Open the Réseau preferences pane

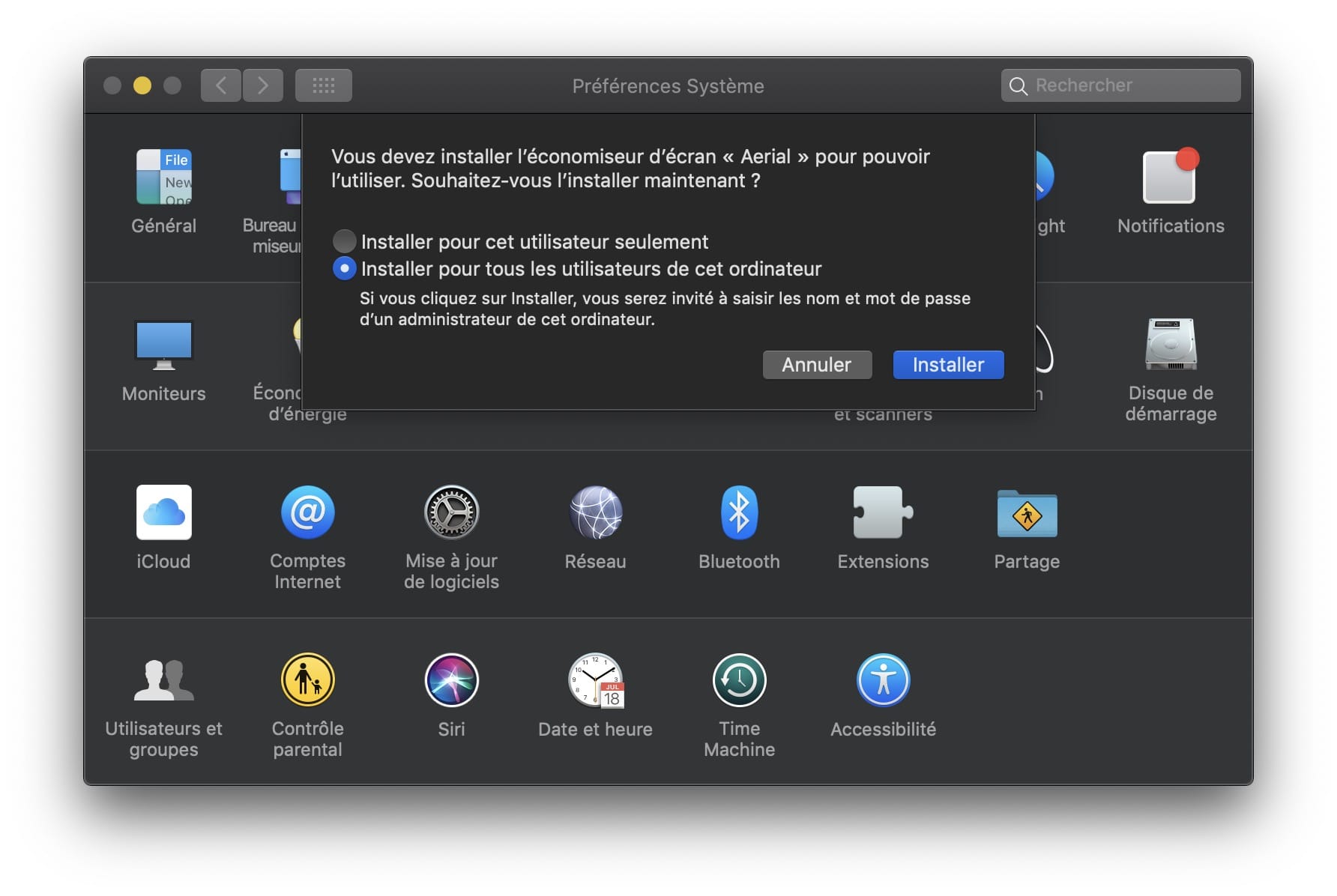point(595,512)
